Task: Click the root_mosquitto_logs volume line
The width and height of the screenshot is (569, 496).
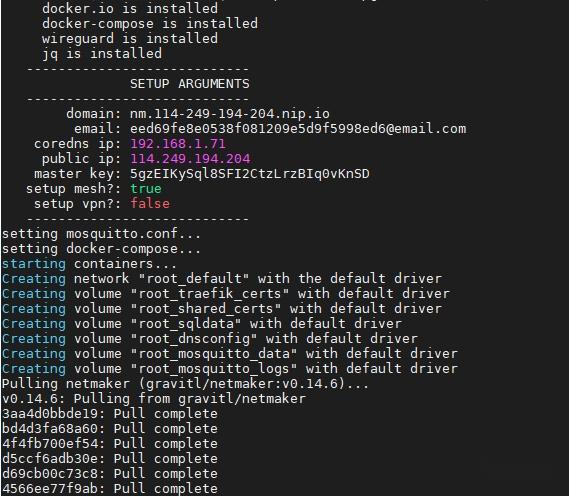Action: (230, 369)
